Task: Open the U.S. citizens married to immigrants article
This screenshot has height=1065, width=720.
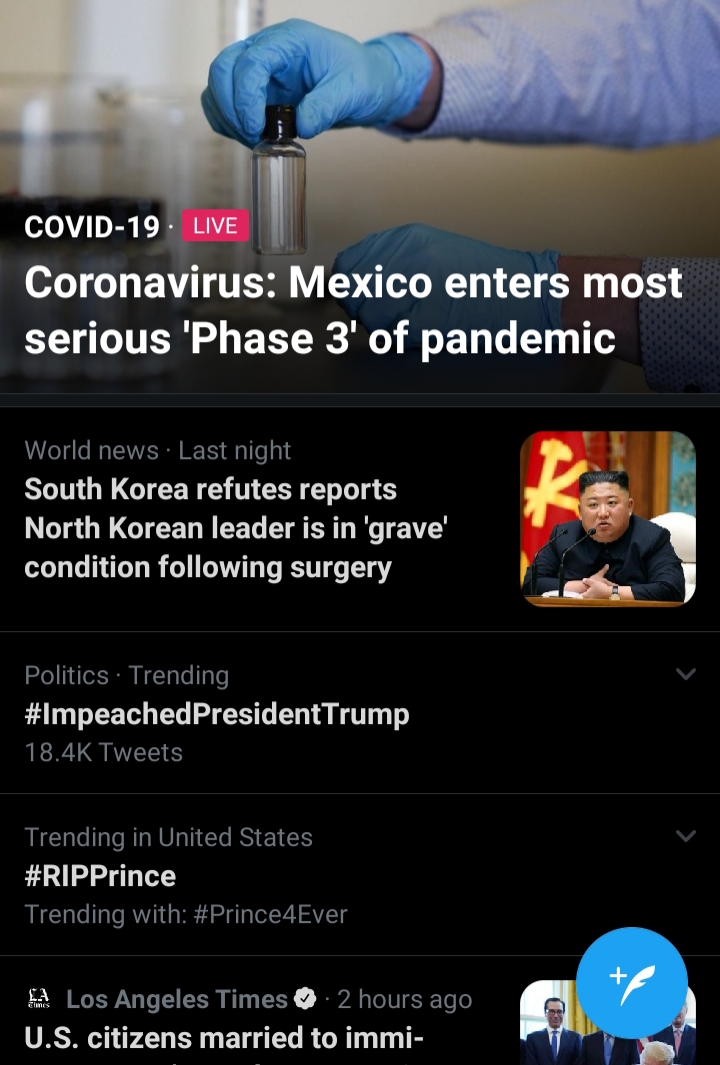Action: (x=224, y=1039)
